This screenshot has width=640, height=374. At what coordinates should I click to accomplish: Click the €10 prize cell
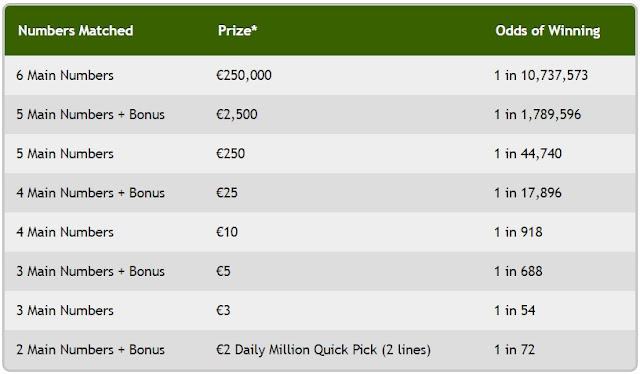click(227, 232)
